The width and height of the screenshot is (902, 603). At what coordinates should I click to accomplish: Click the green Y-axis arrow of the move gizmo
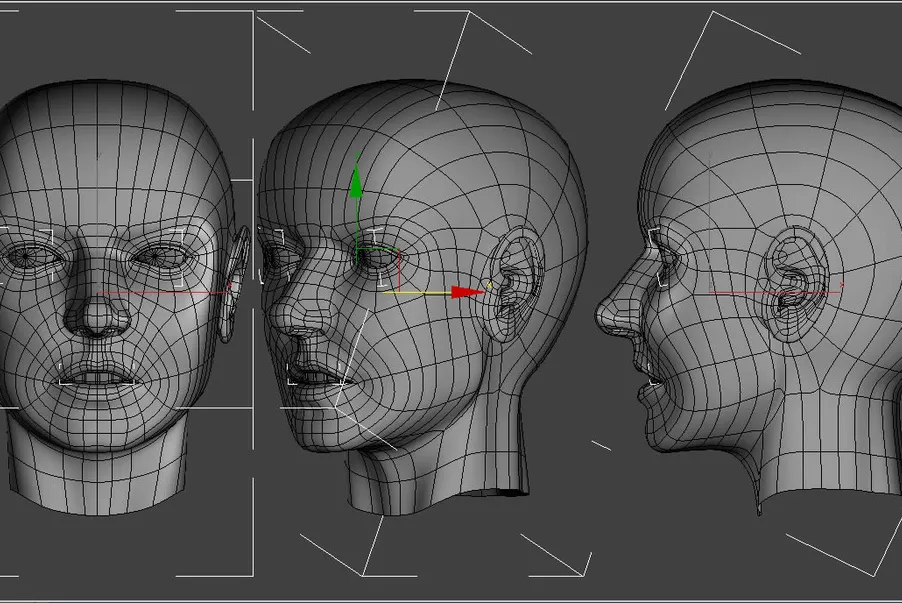pos(356,182)
